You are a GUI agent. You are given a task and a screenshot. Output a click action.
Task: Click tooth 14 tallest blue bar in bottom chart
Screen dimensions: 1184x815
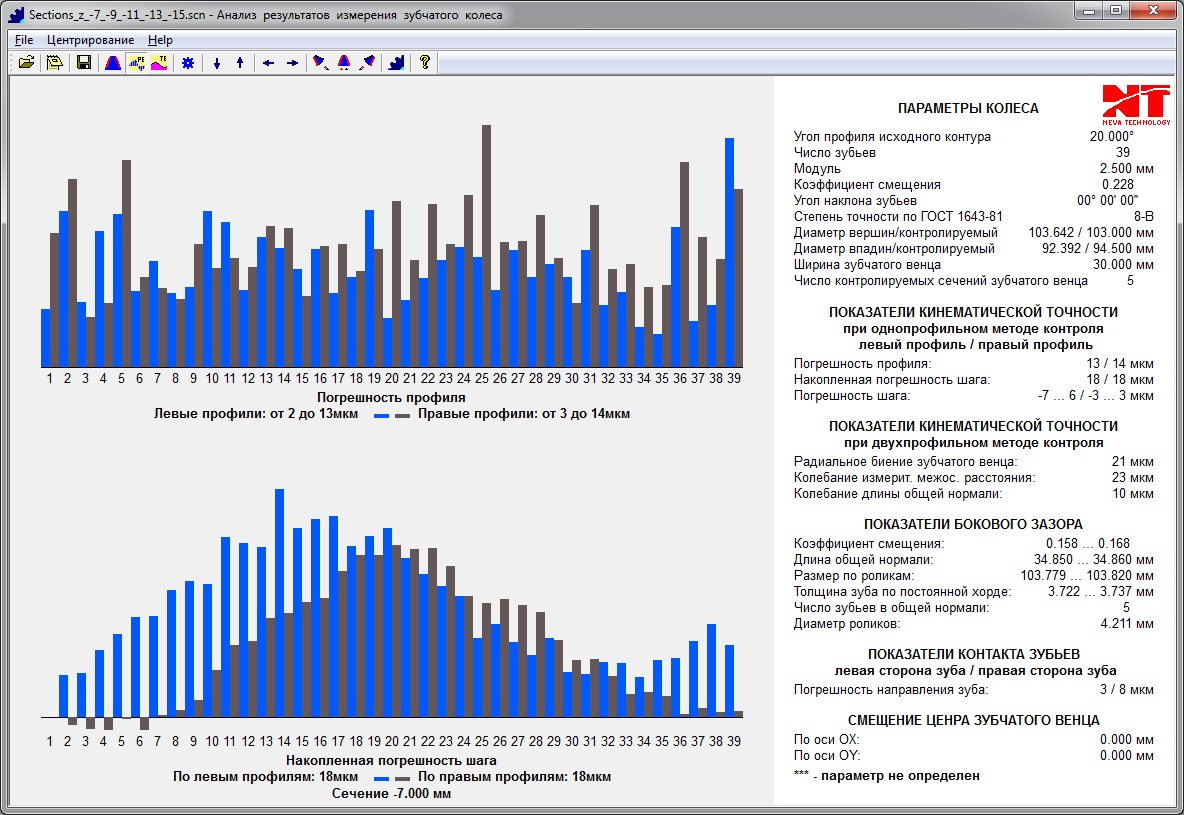tap(279, 603)
